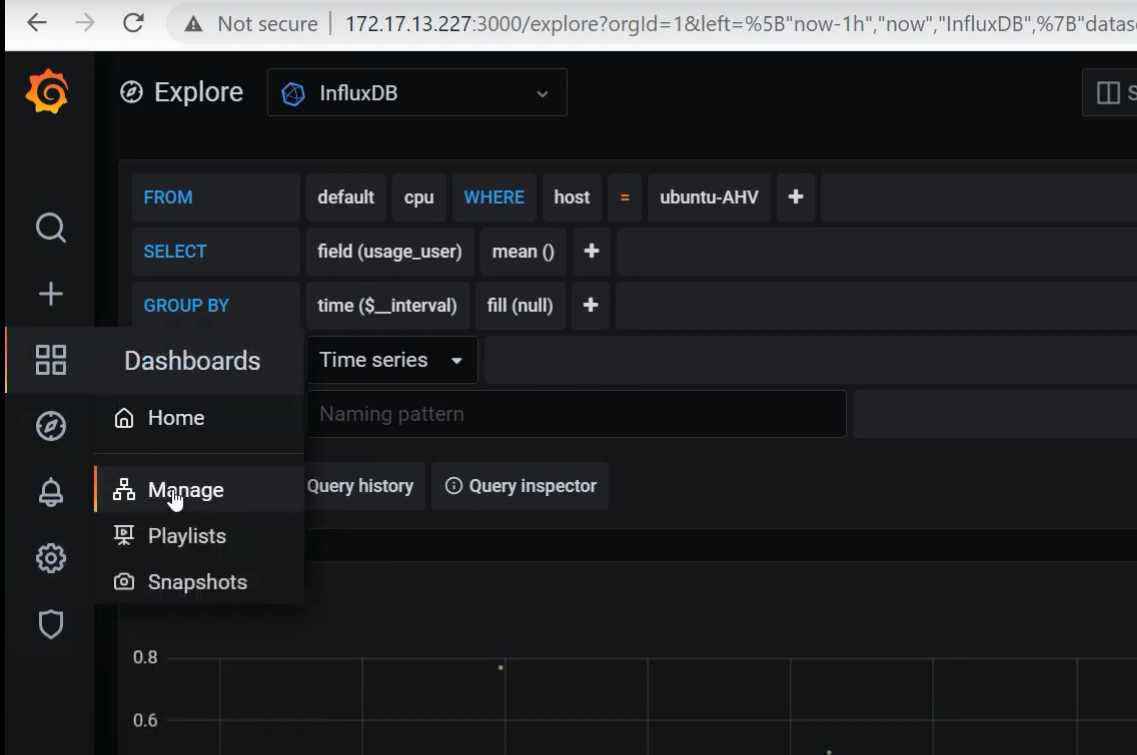Click the browser back arrow
This screenshot has width=1137, height=755.
[x=37, y=23]
